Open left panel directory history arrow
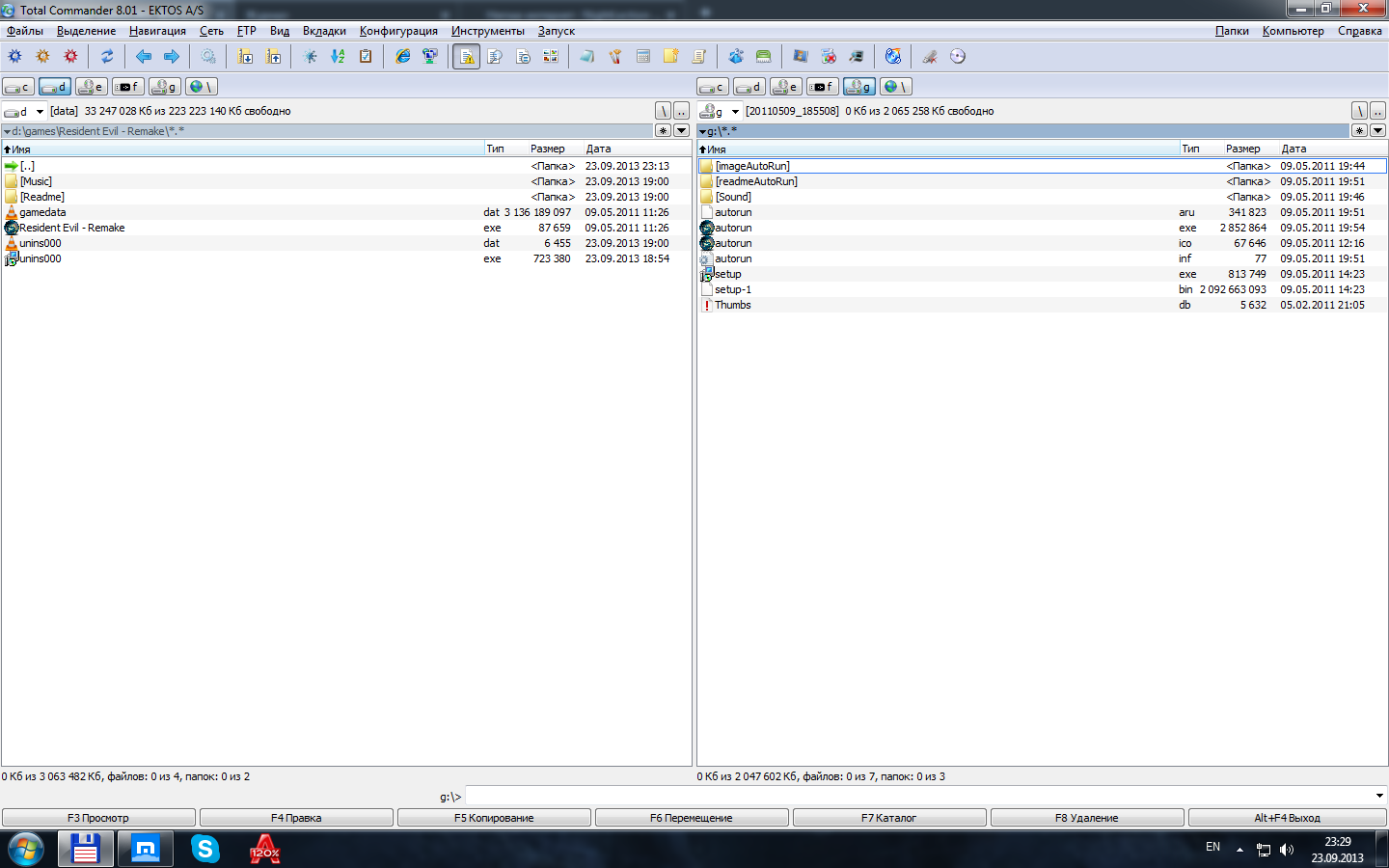 coord(681,130)
